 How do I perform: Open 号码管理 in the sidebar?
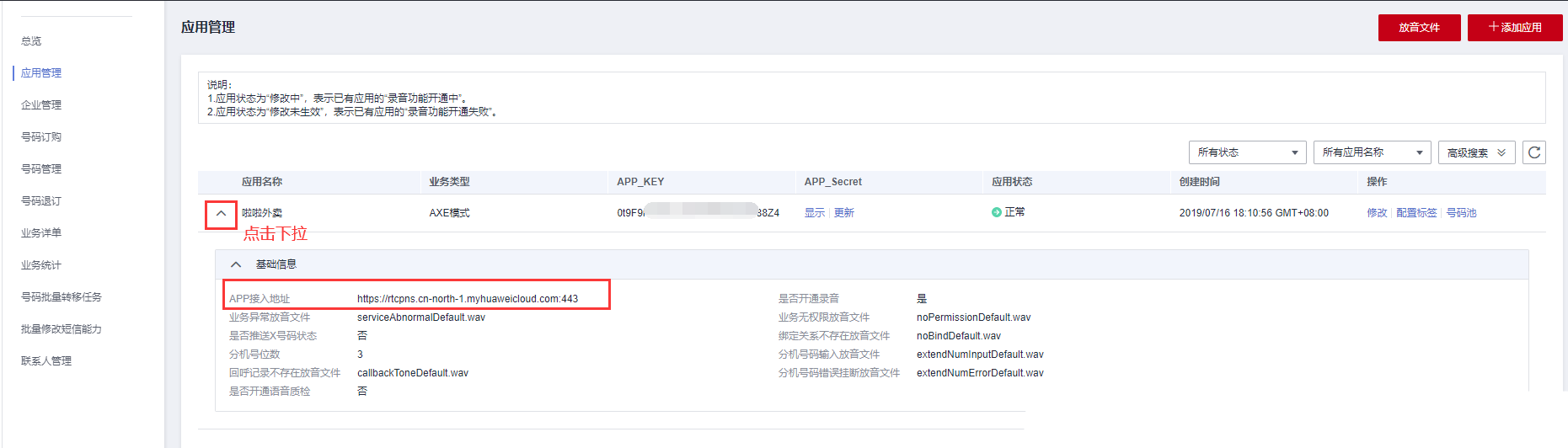41,169
